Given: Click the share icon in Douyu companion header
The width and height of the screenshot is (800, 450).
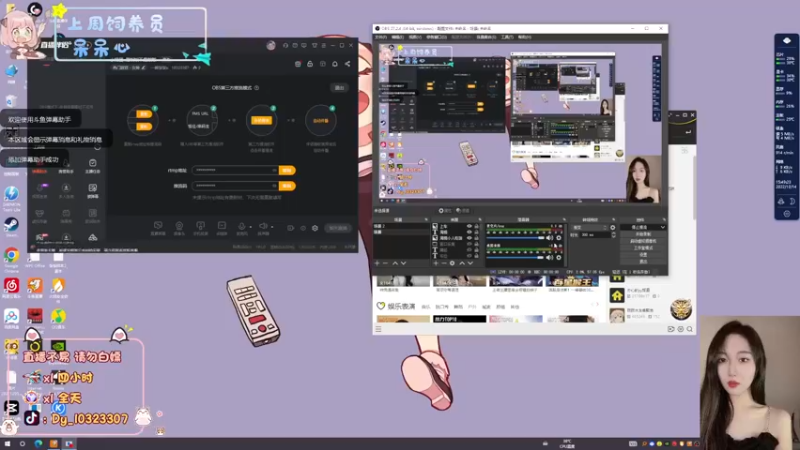Looking at the screenshot, I should tap(347, 64).
